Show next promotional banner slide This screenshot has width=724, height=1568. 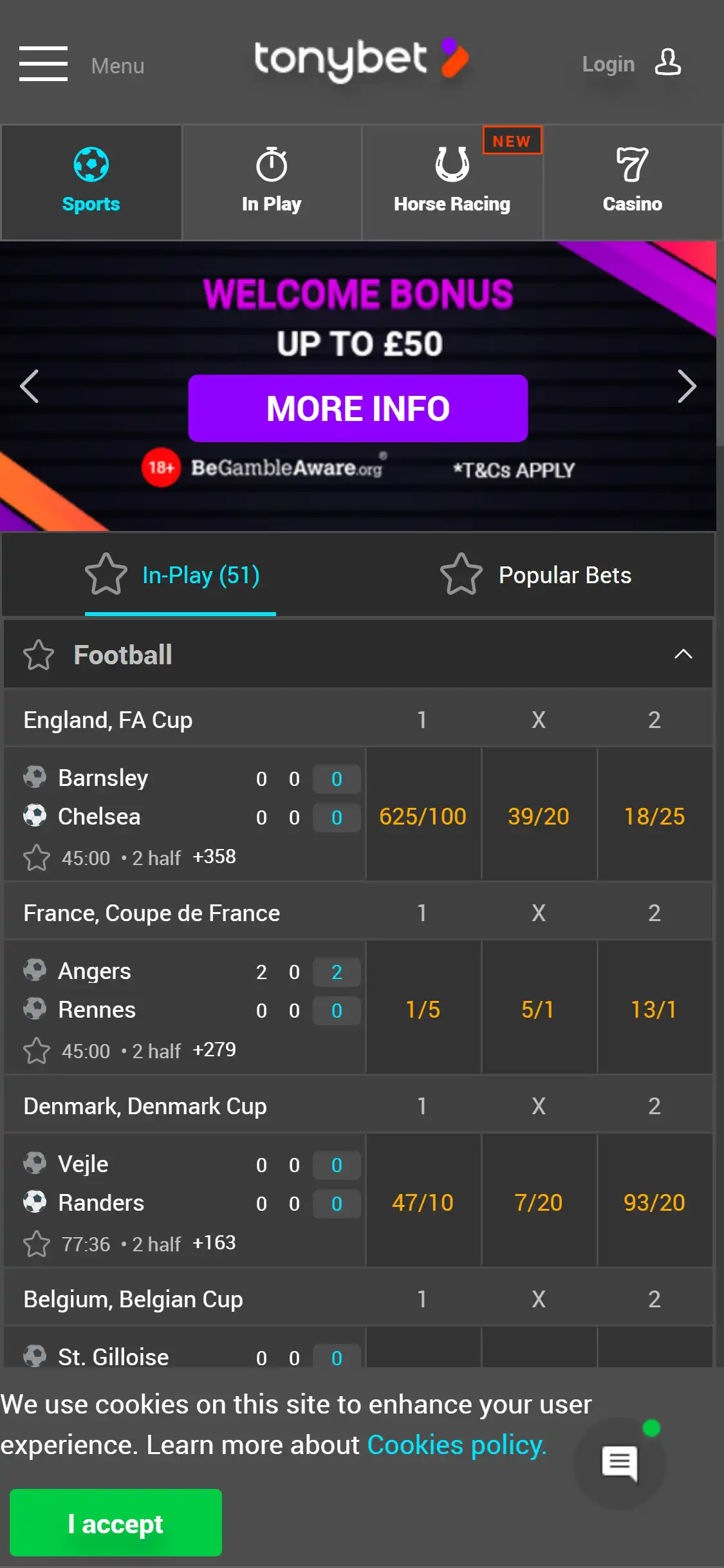click(687, 386)
